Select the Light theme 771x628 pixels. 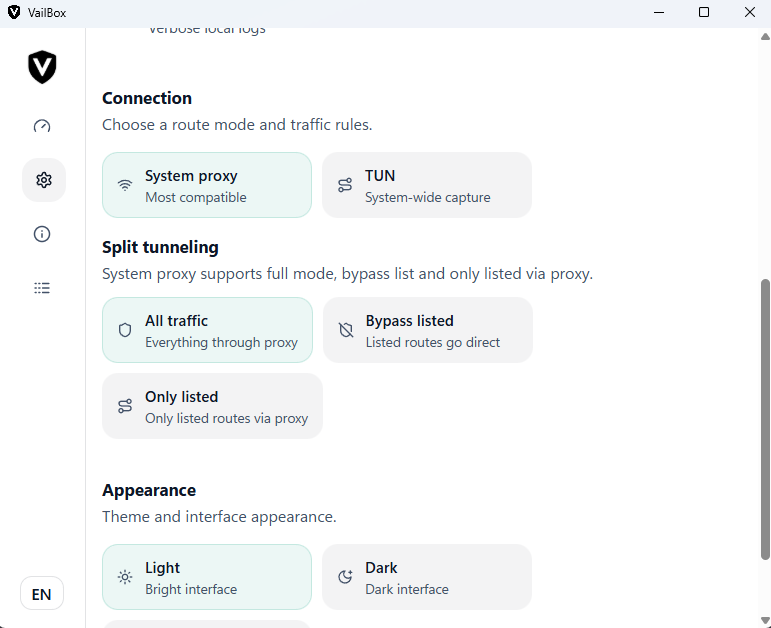point(207,577)
